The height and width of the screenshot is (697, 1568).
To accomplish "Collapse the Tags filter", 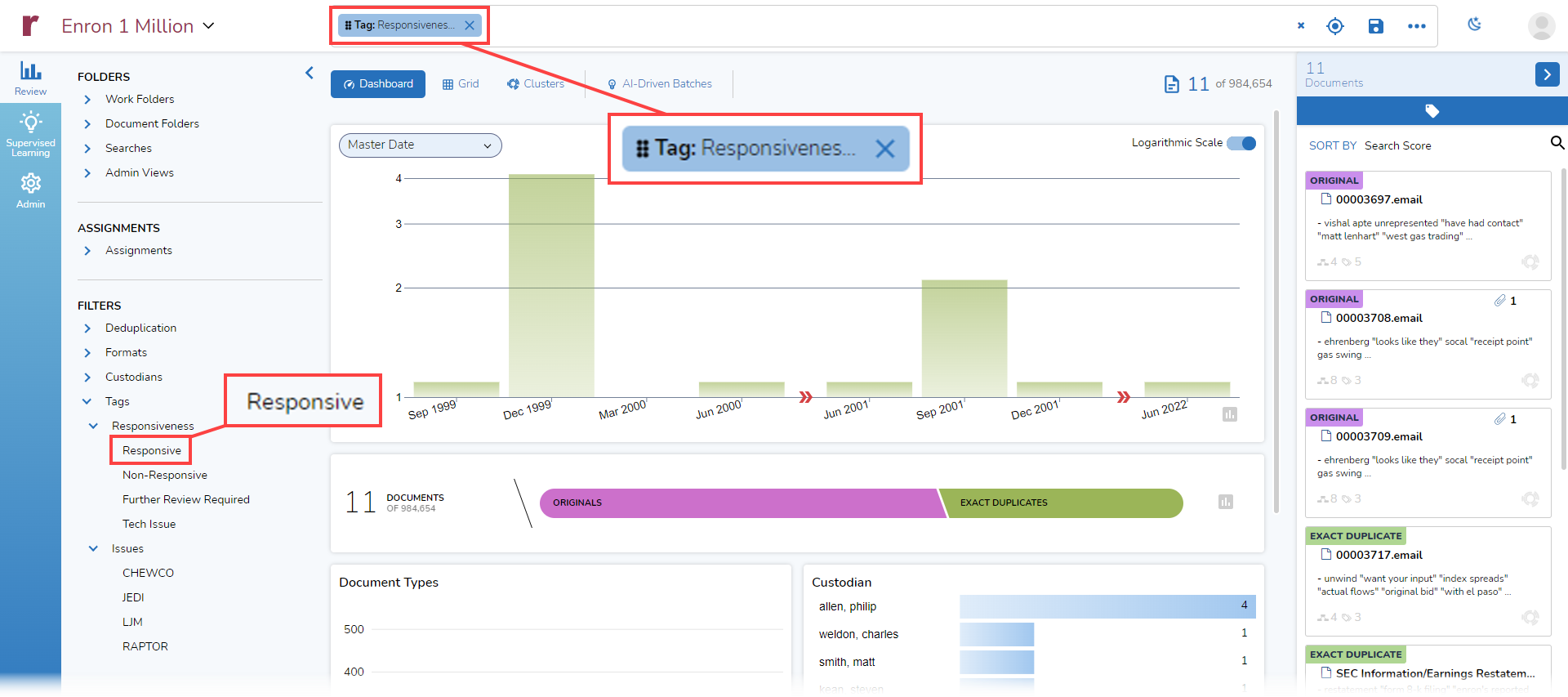I will [87, 401].
